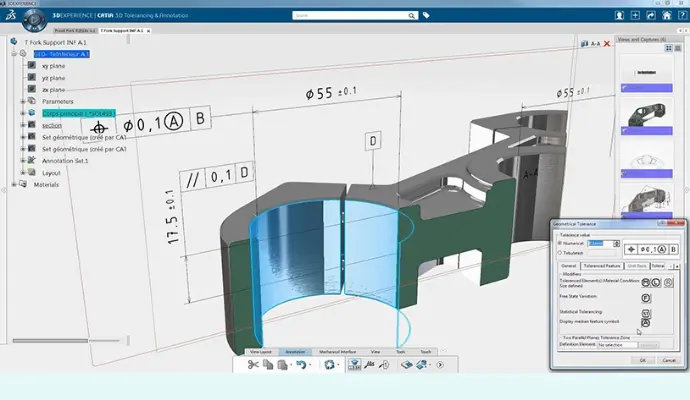
Task: Switch Views and Captures to list view
Action: pyautogui.click(x=678, y=48)
